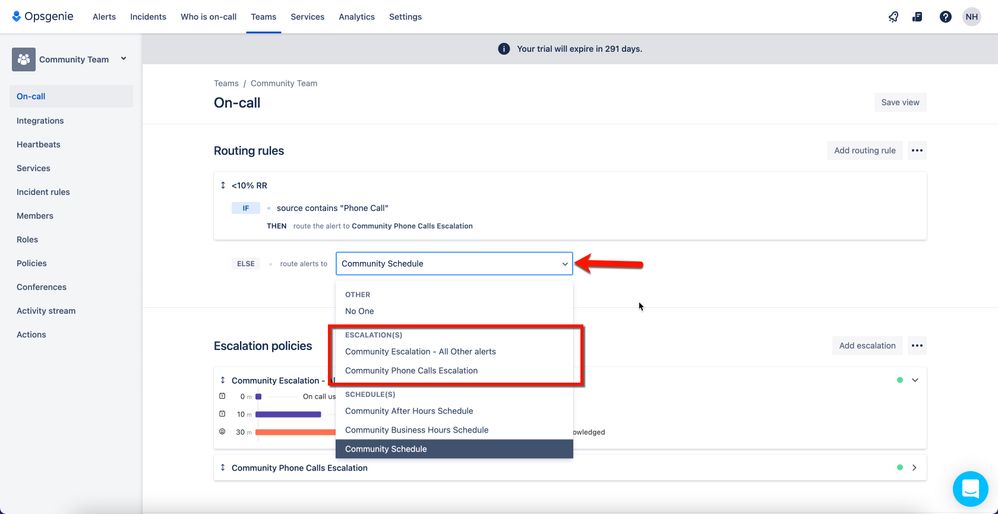Click reorder handle of Community Escalation policy
This screenshot has height=514, width=998.
223,380
